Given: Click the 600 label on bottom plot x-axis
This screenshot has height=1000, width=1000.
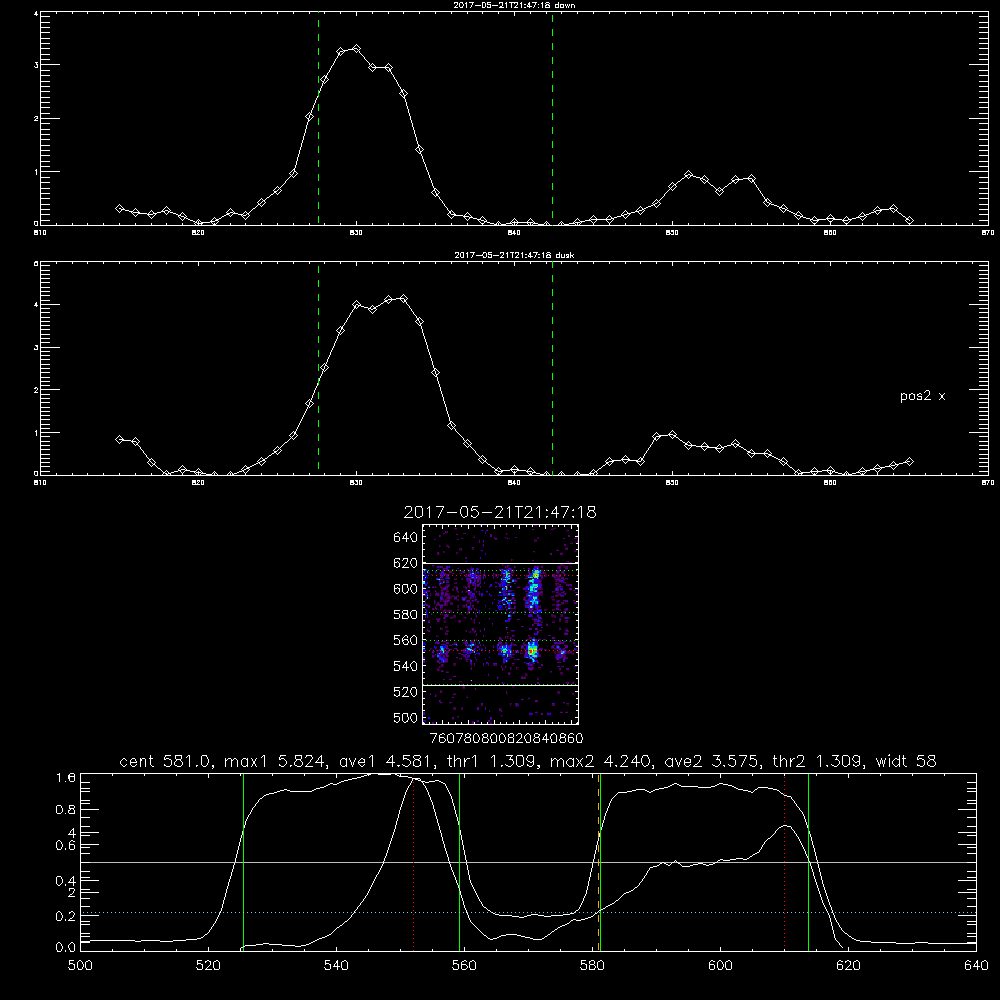Looking at the screenshot, I should pos(720,966).
